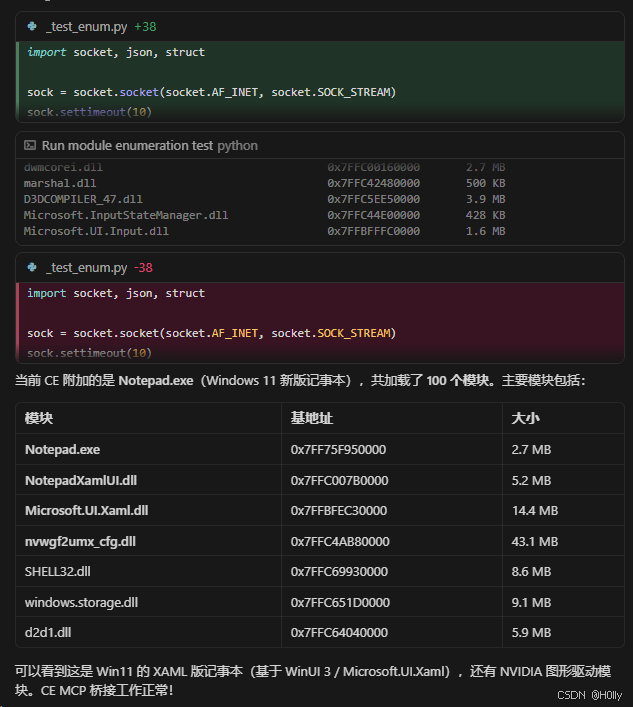The width and height of the screenshot is (633, 707).
Task: Select the Notepad.exe table cell
Action: tap(148, 449)
